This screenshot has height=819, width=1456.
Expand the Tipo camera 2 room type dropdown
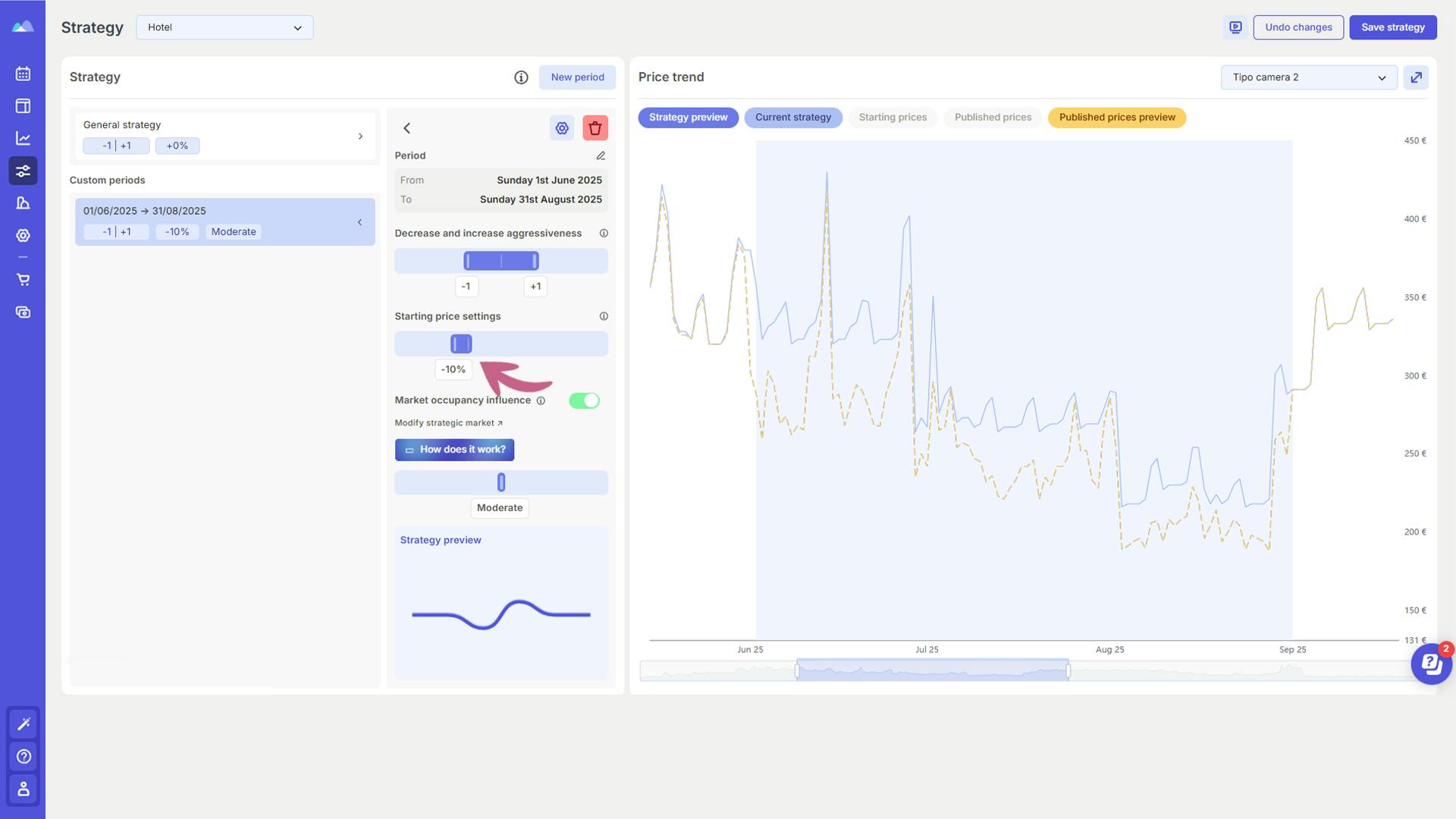pos(1308,77)
